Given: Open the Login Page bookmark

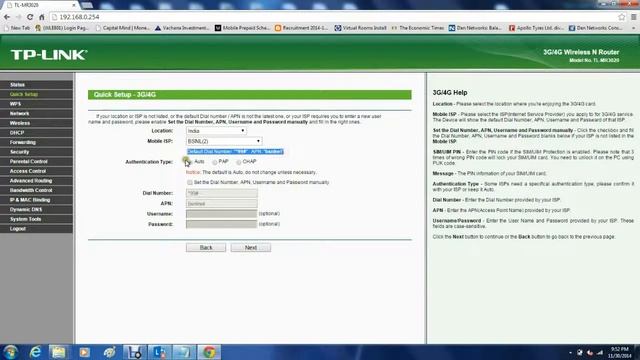Looking at the screenshot, I should click(x=62, y=28).
